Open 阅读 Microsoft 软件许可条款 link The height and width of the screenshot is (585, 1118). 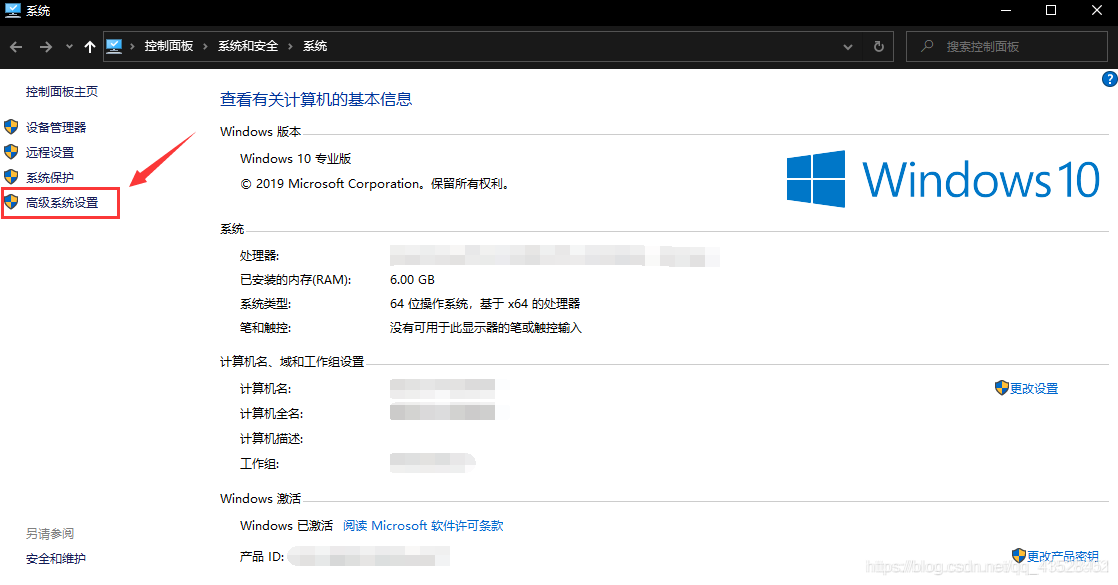pos(424,526)
